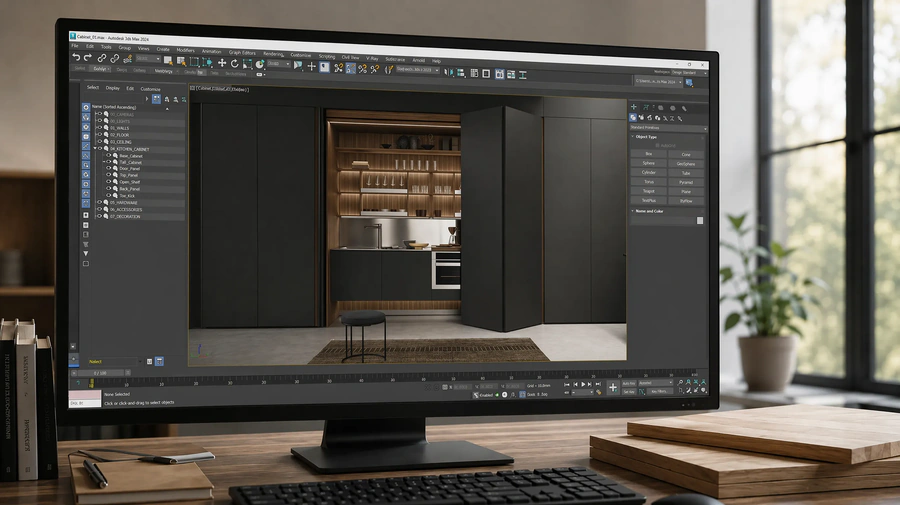
Task: Activate the Select and Move tool
Action: 222,63
